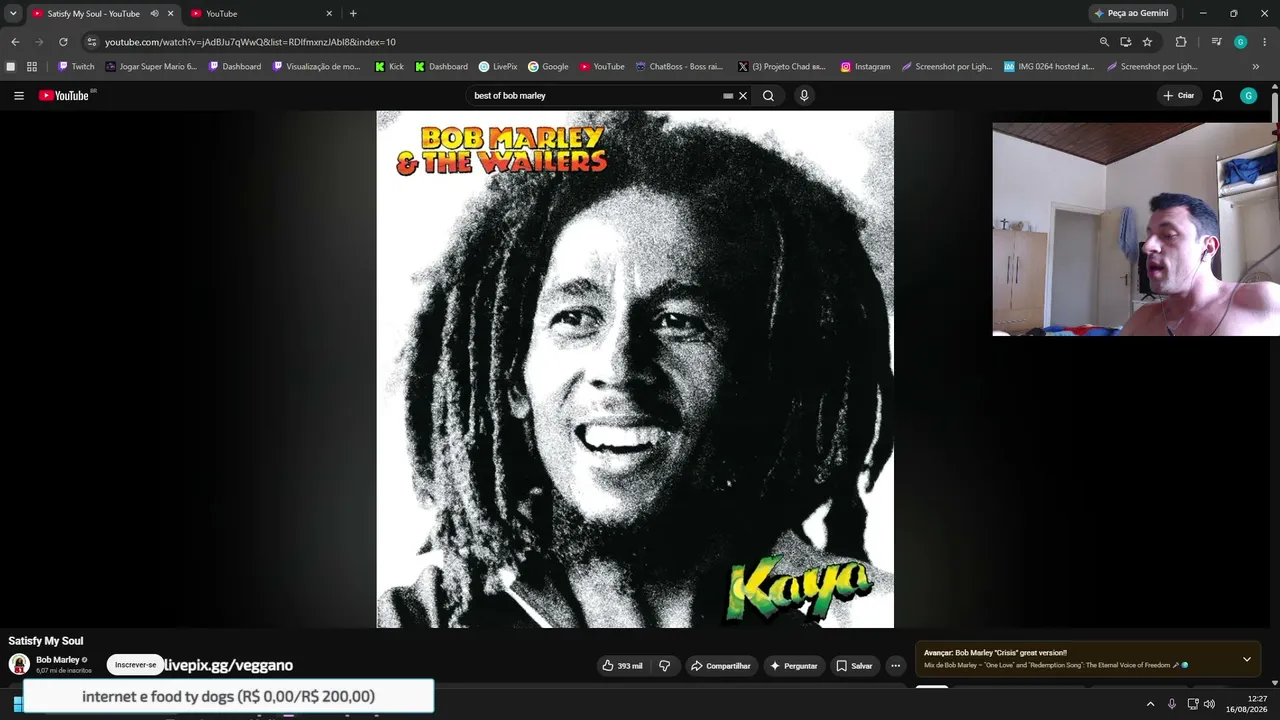The width and height of the screenshot is (1280, 720).
Task: Bookmark this page with the star
Action: coord(1147,42)
